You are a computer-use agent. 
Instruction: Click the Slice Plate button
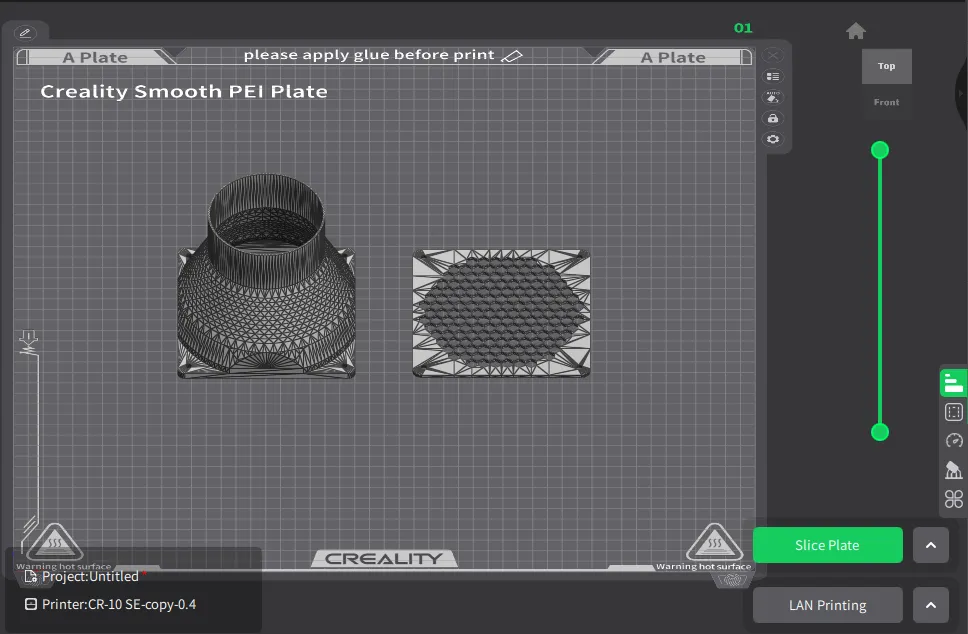827,545
